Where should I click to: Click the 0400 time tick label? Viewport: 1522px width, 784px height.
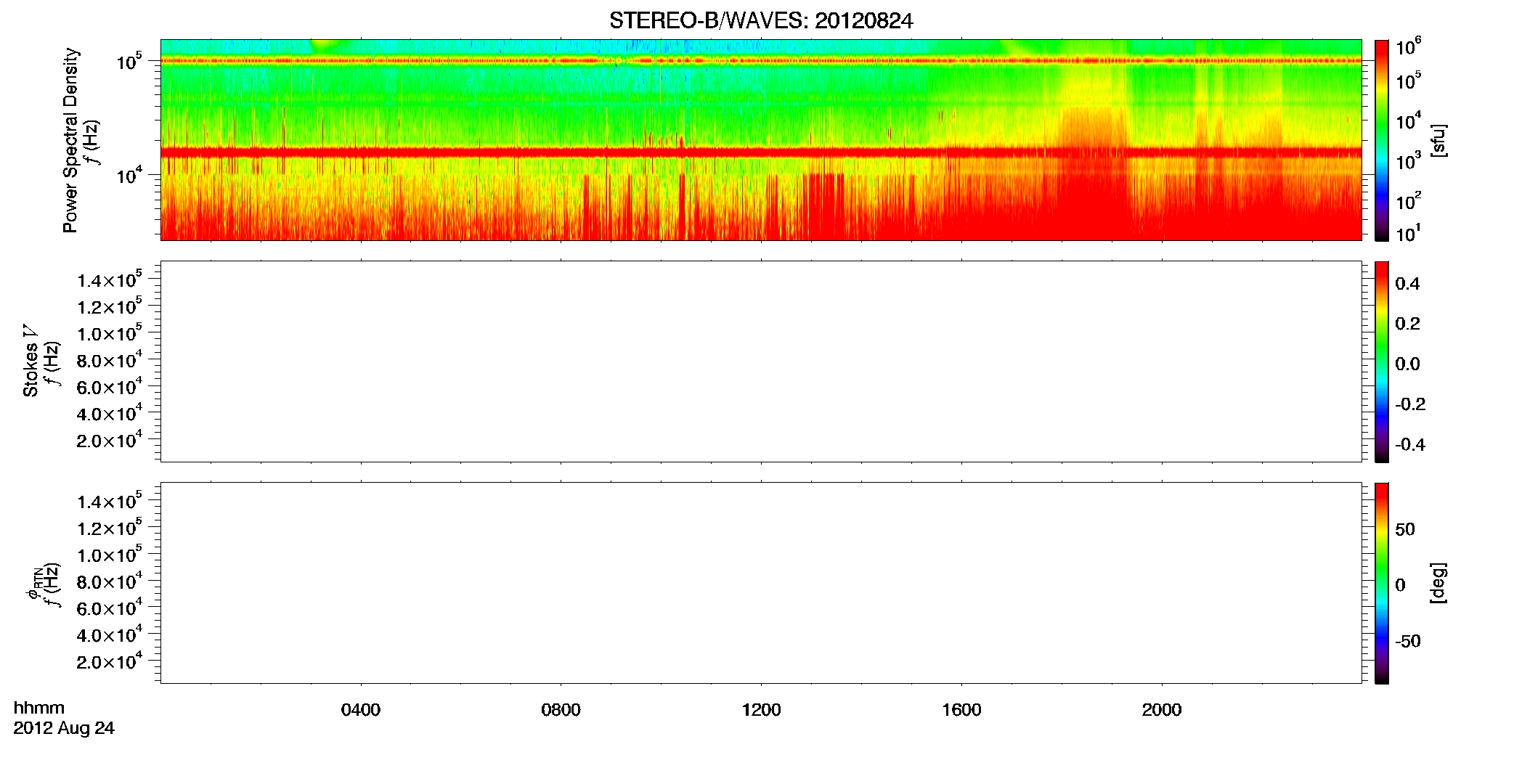pyautogui.click(x=361, y=710)
